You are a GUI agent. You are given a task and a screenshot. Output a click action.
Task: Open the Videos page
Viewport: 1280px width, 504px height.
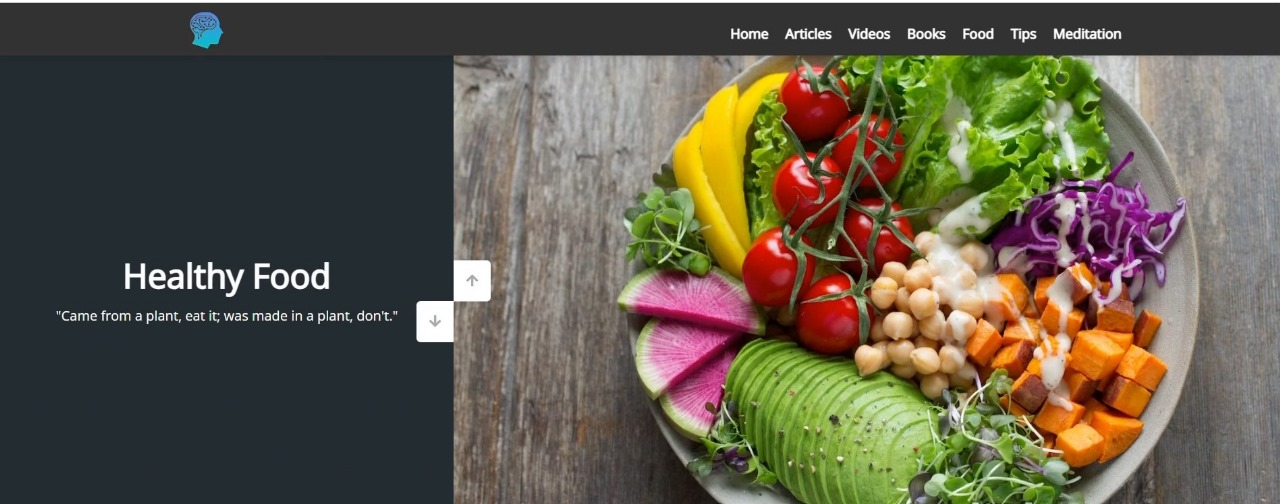point(869,34)
